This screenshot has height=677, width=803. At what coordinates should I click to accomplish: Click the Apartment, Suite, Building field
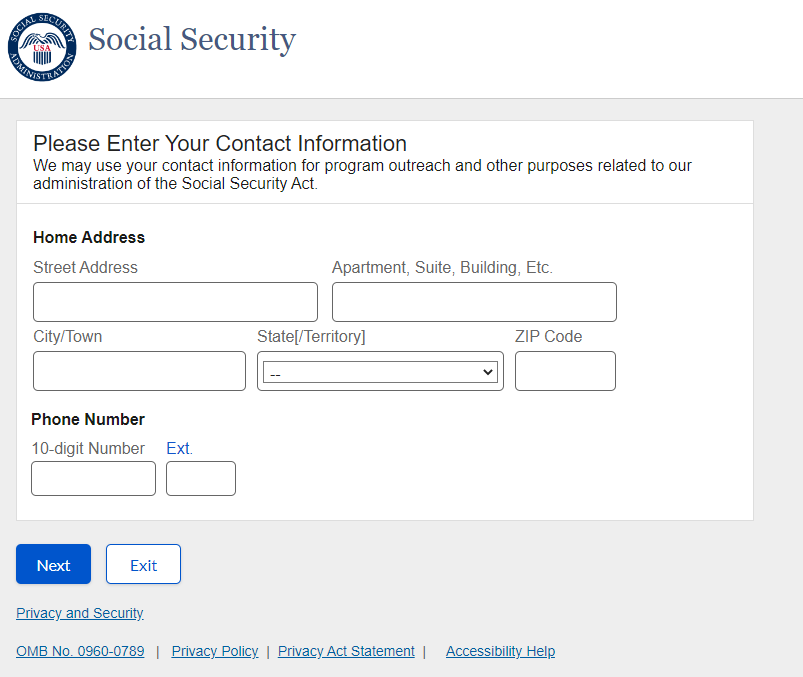coord(474,302)
